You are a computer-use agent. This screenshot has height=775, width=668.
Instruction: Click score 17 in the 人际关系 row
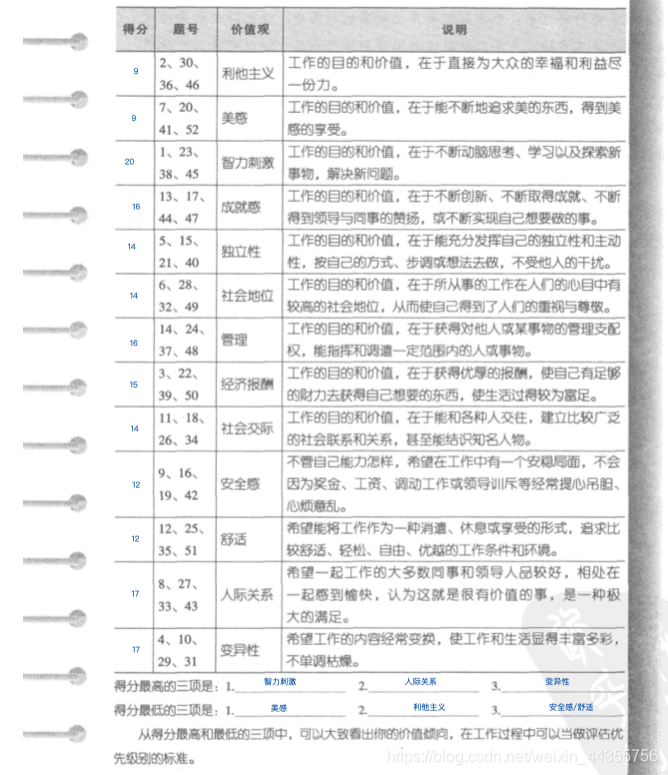(x=135, y=594)
